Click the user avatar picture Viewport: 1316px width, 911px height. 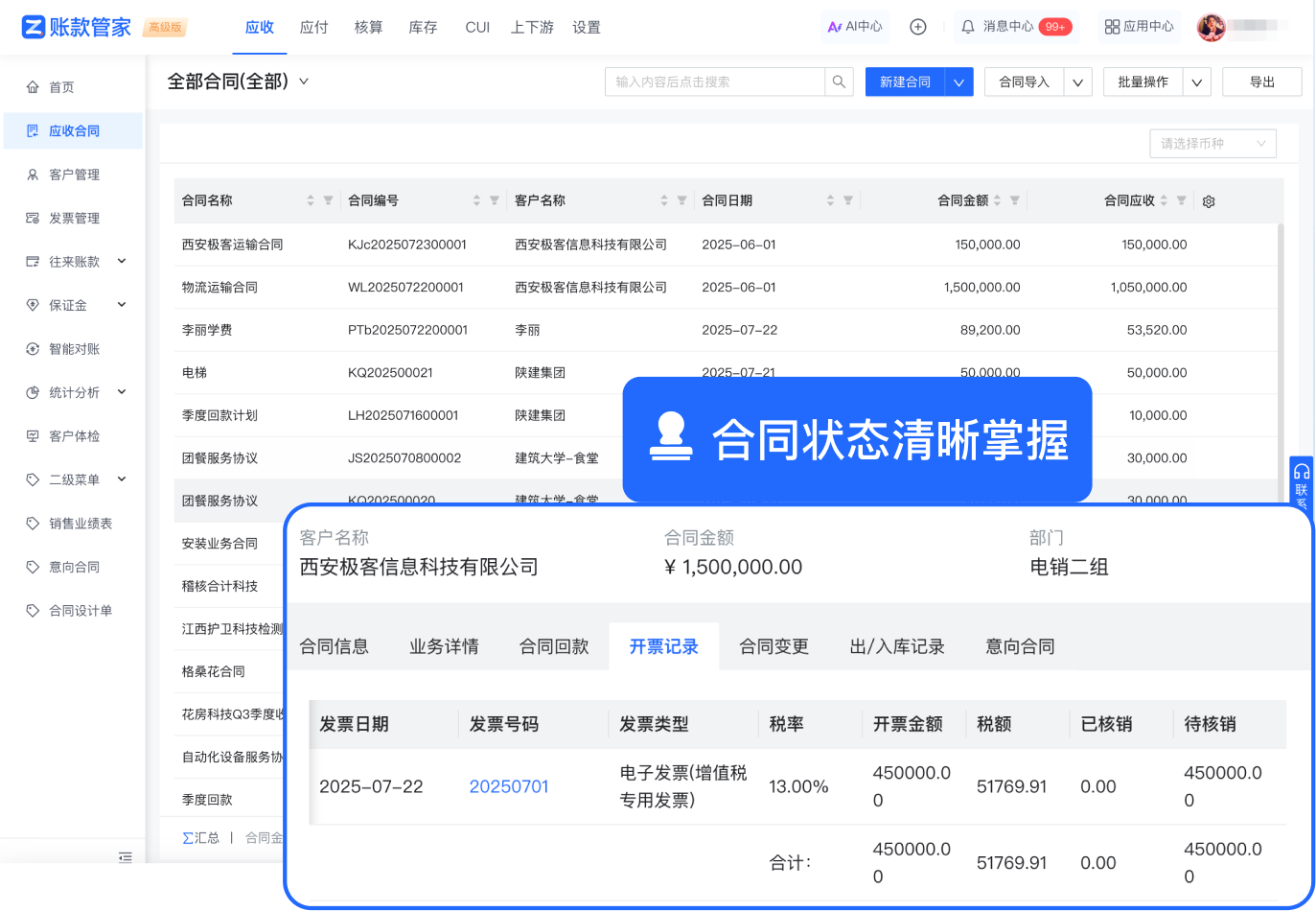[x=1212, y=27]
